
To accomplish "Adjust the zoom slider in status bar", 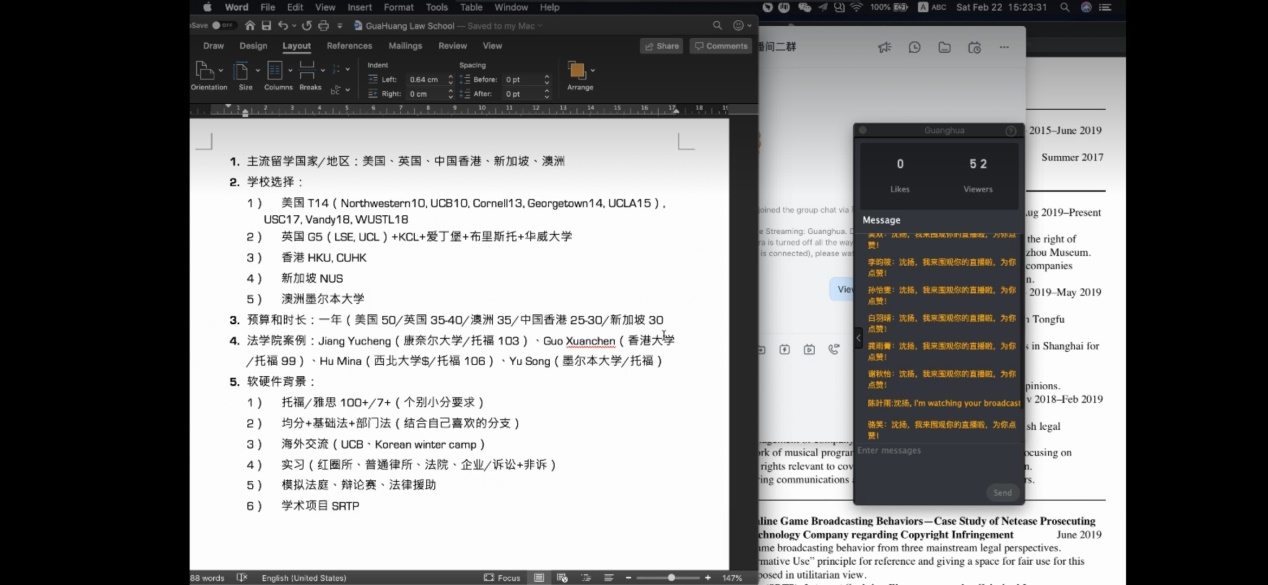I will tap(671, 578).
